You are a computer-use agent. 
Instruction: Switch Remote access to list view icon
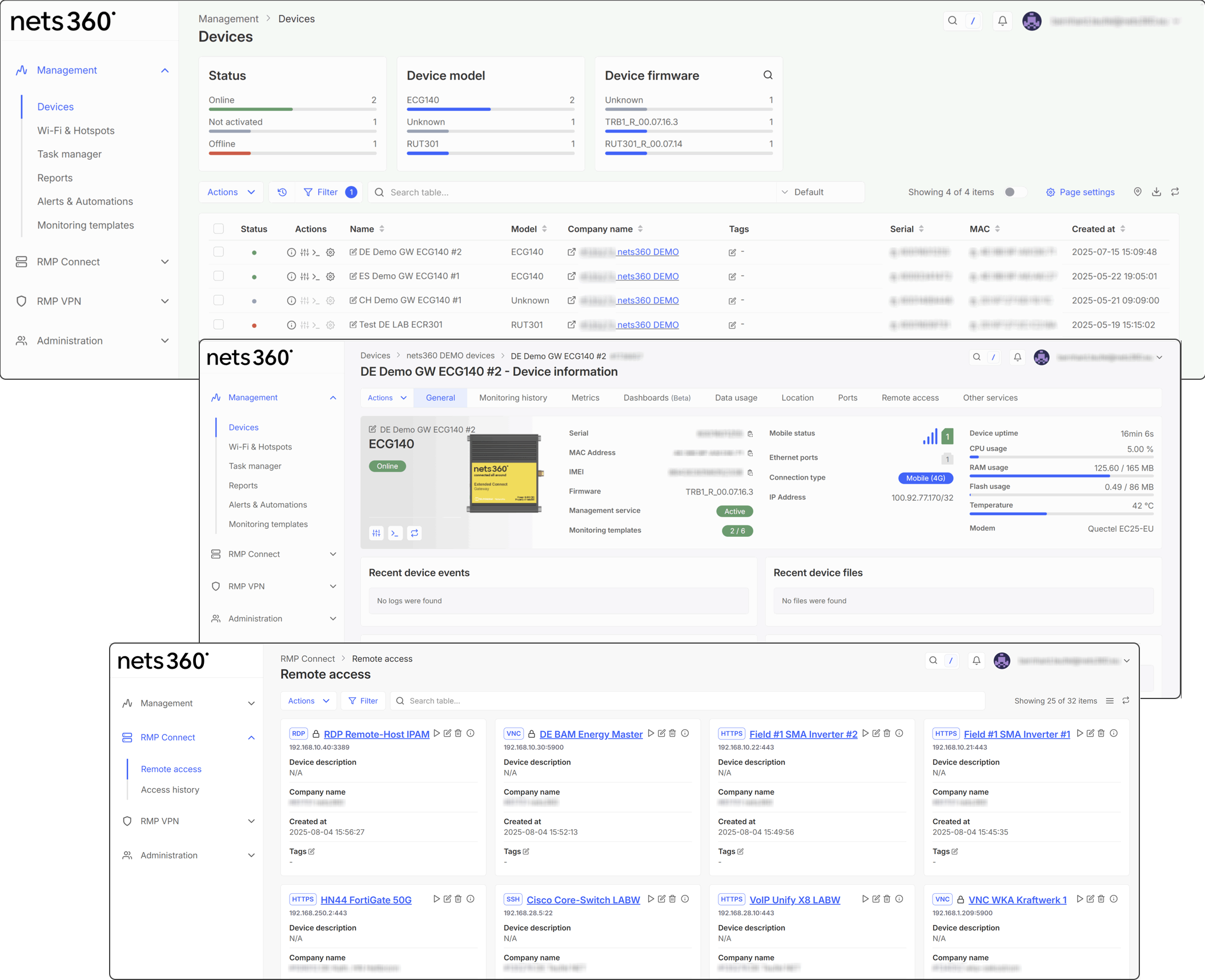pyautogui.click(x=1110, y=701)
